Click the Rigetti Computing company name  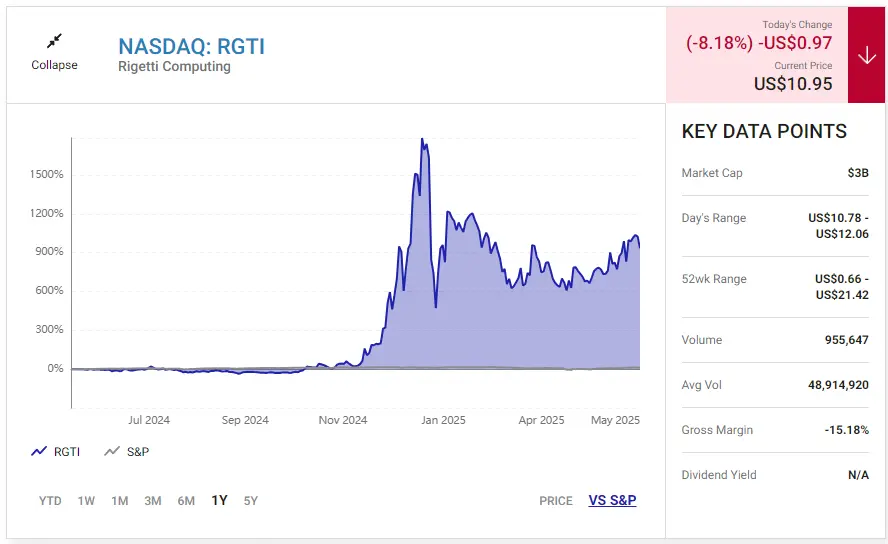pyautogui.click(x=174, y=66)
